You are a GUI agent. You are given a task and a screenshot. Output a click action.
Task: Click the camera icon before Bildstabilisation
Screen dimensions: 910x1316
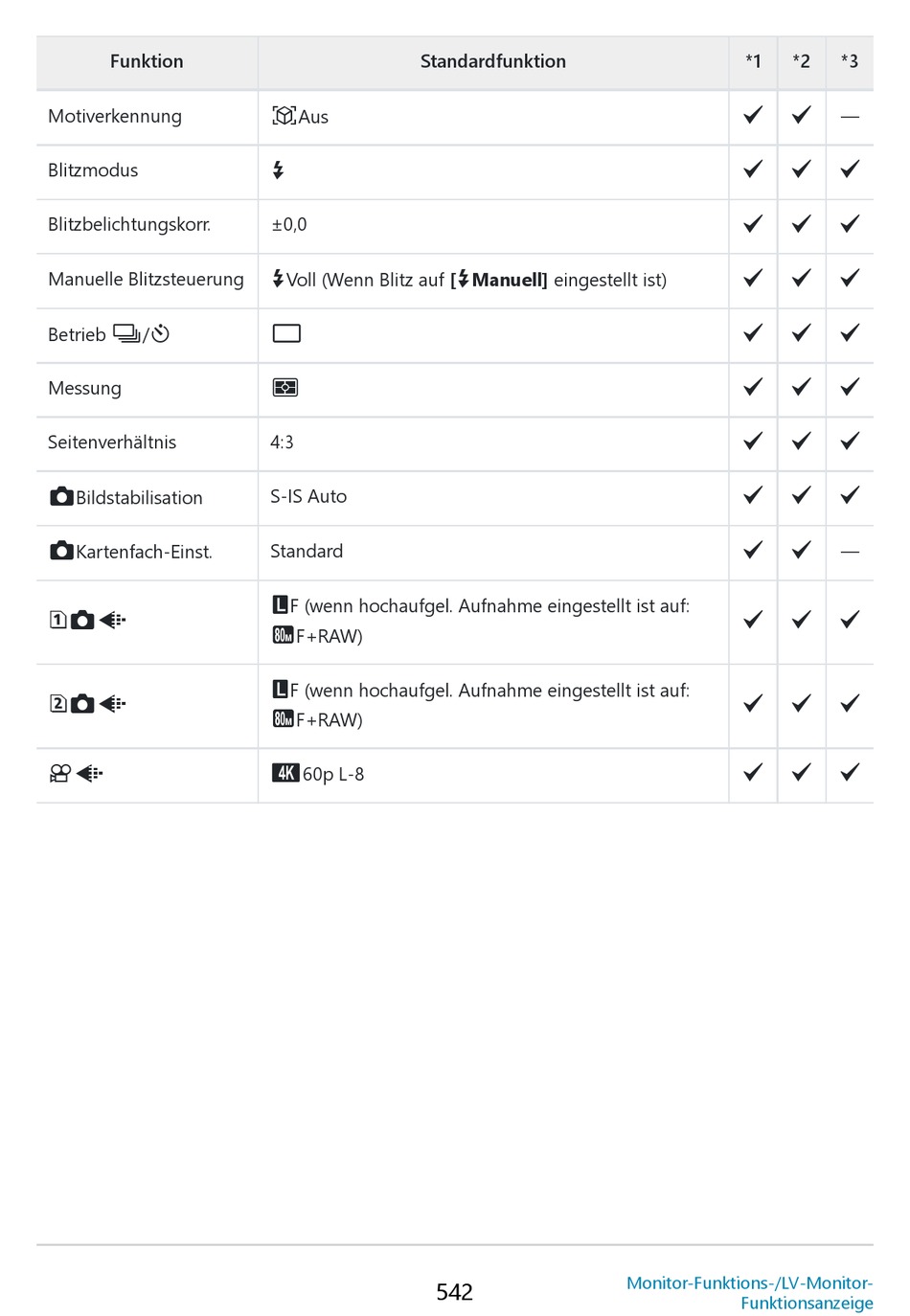coord(61,496)
